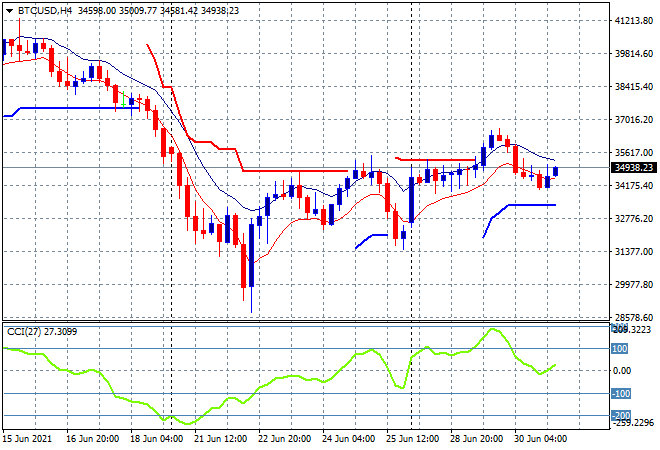The image size is (660, 450).
Task: Click the CCI(27) indicator label
Action: tap(40, 331)
